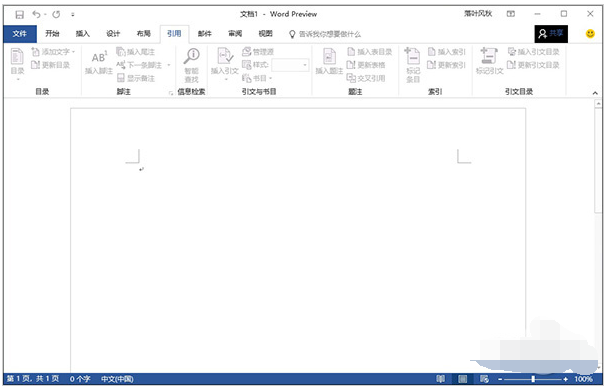Expand the 下一条脚注 dropdown arrow
The image size is (610, 386).
(169, 65)
